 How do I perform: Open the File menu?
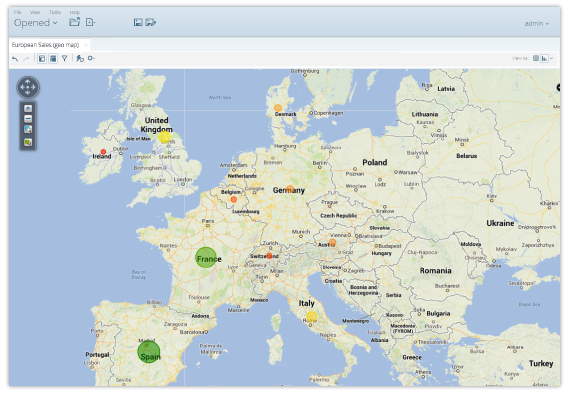click(17, 12)
